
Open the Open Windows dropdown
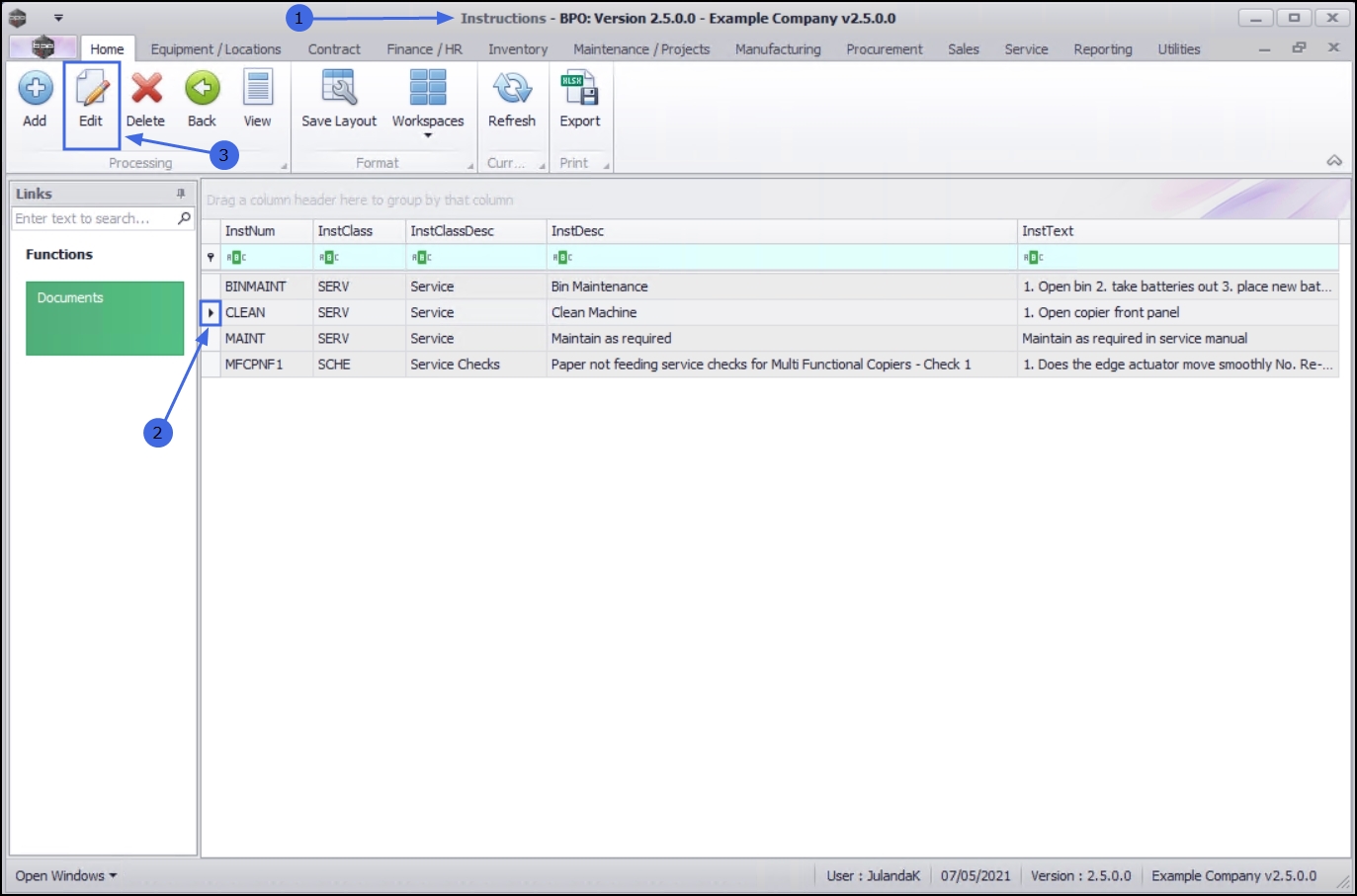(x=66, y=876)
